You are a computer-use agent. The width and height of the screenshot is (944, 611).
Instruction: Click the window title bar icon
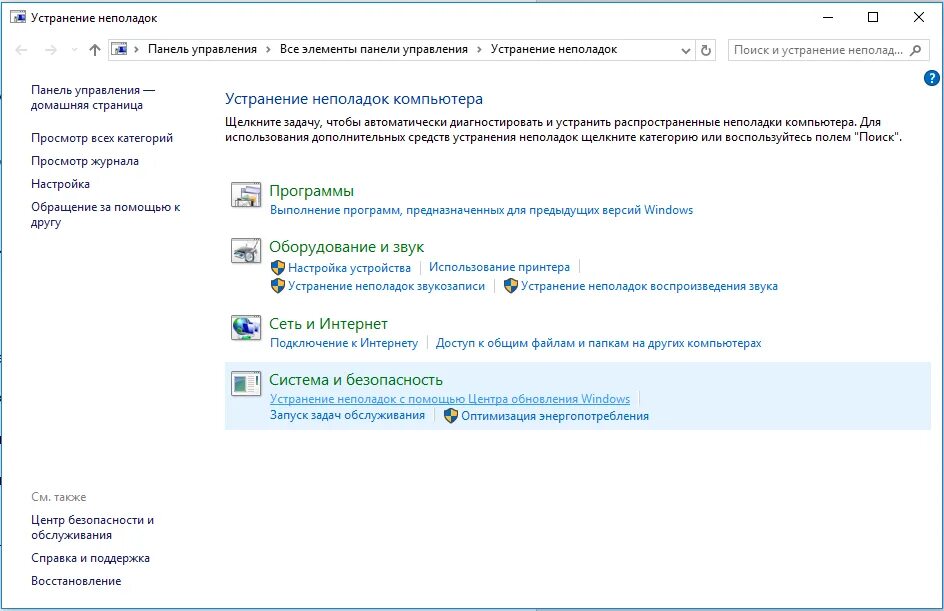pyautogui.click(x=18, y=17)
